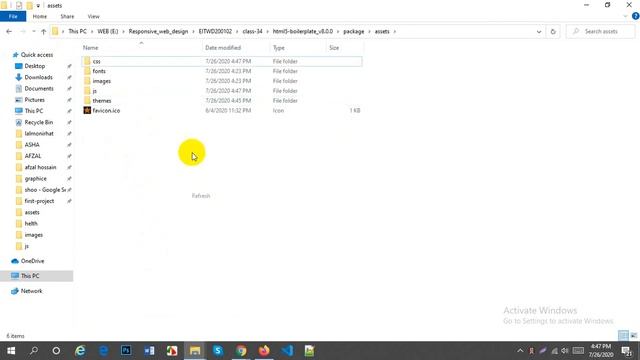Click the Search assets box

600,31
